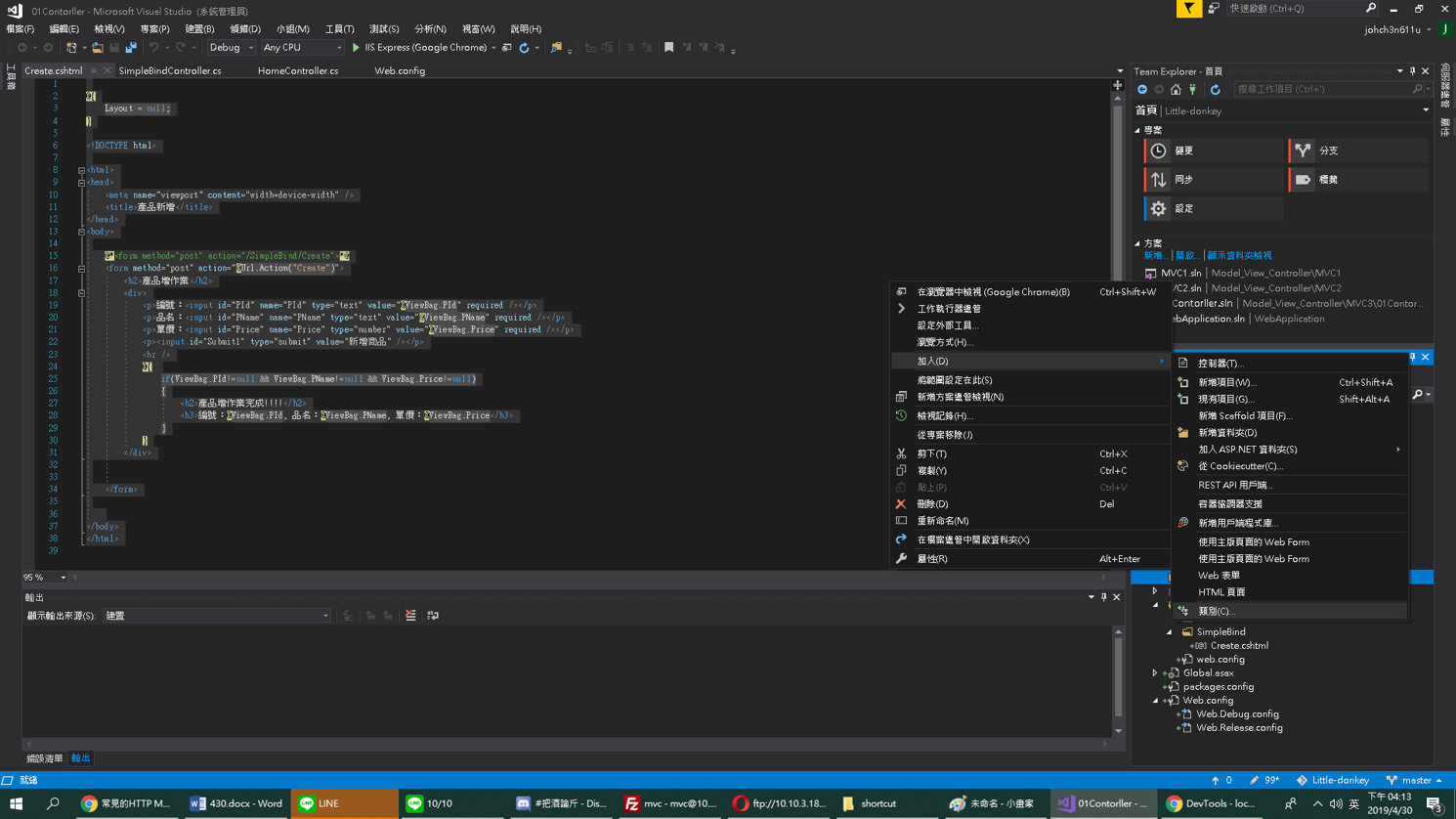Image resolution: width=1456 pixels, height=819 pixels.
Task: Open the LINE taskbar item
Action: pyautogui.click(x=344, y=803)
